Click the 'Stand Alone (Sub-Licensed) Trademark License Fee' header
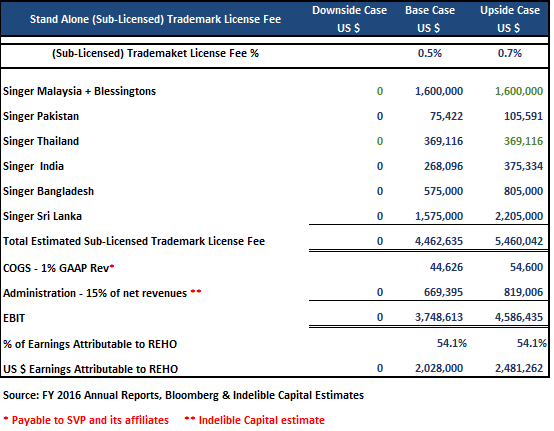554x431 pixels. point(155,19)
